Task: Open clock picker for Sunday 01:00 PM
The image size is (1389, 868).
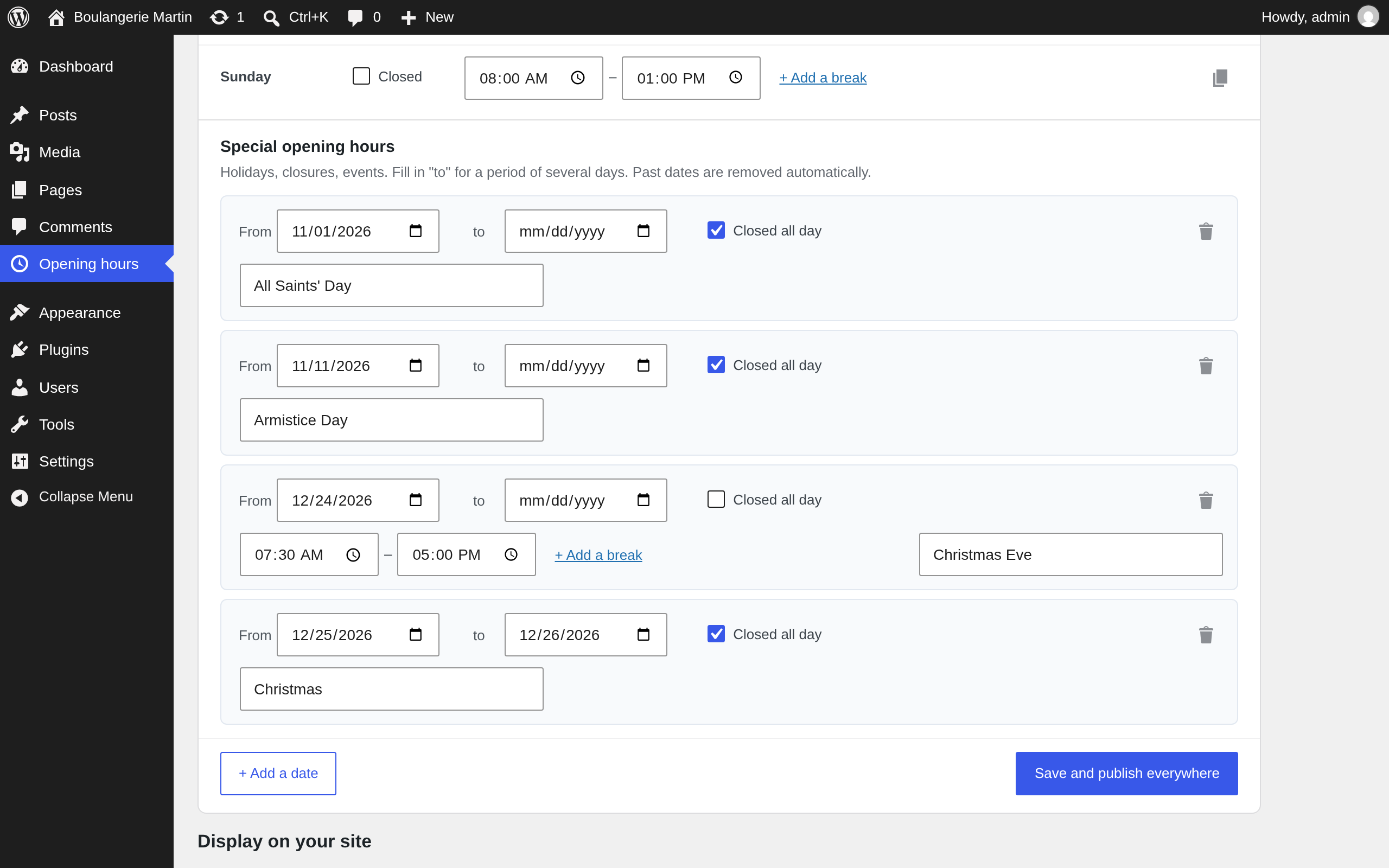Action: point(735,78)
